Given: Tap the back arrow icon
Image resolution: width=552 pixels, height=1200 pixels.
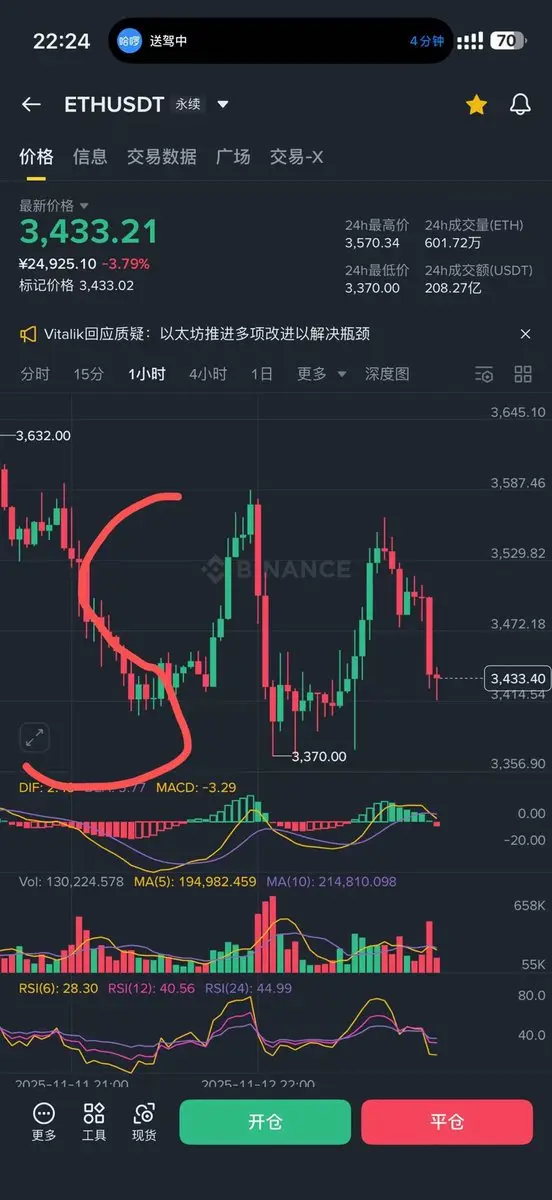Looking at the screenshot, I should [x=31, y=104].
